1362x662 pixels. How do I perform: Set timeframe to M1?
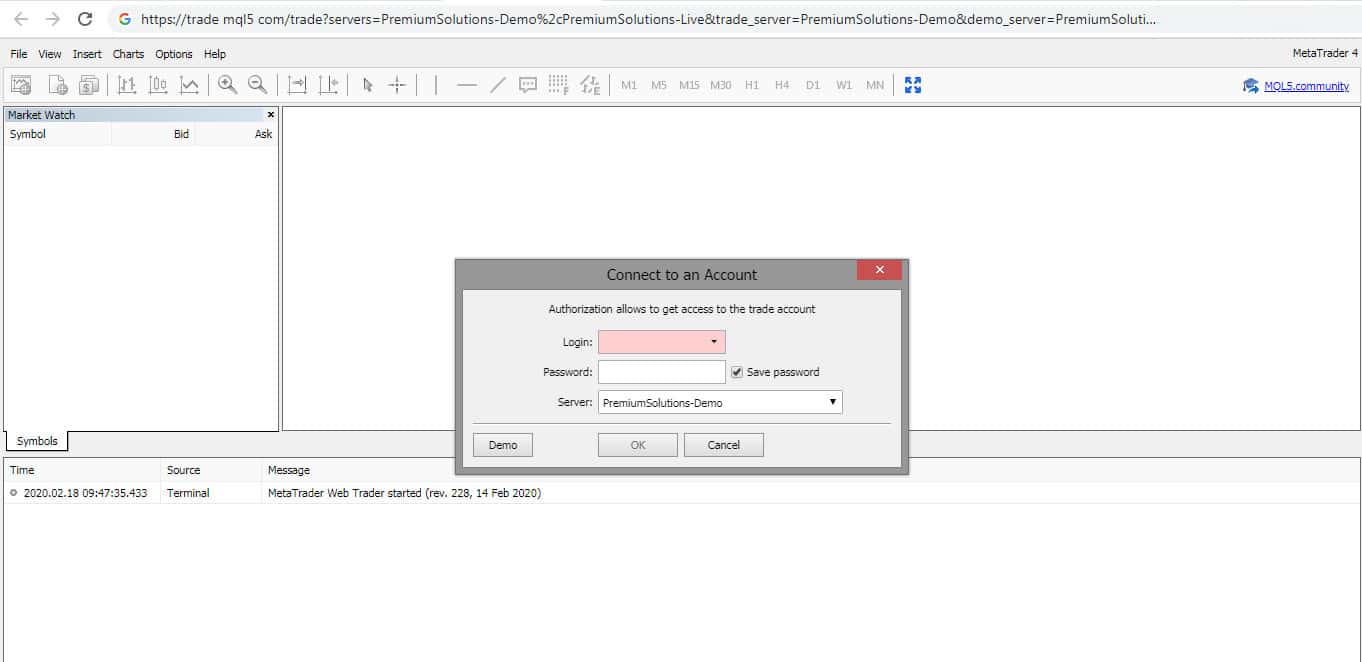629,85
